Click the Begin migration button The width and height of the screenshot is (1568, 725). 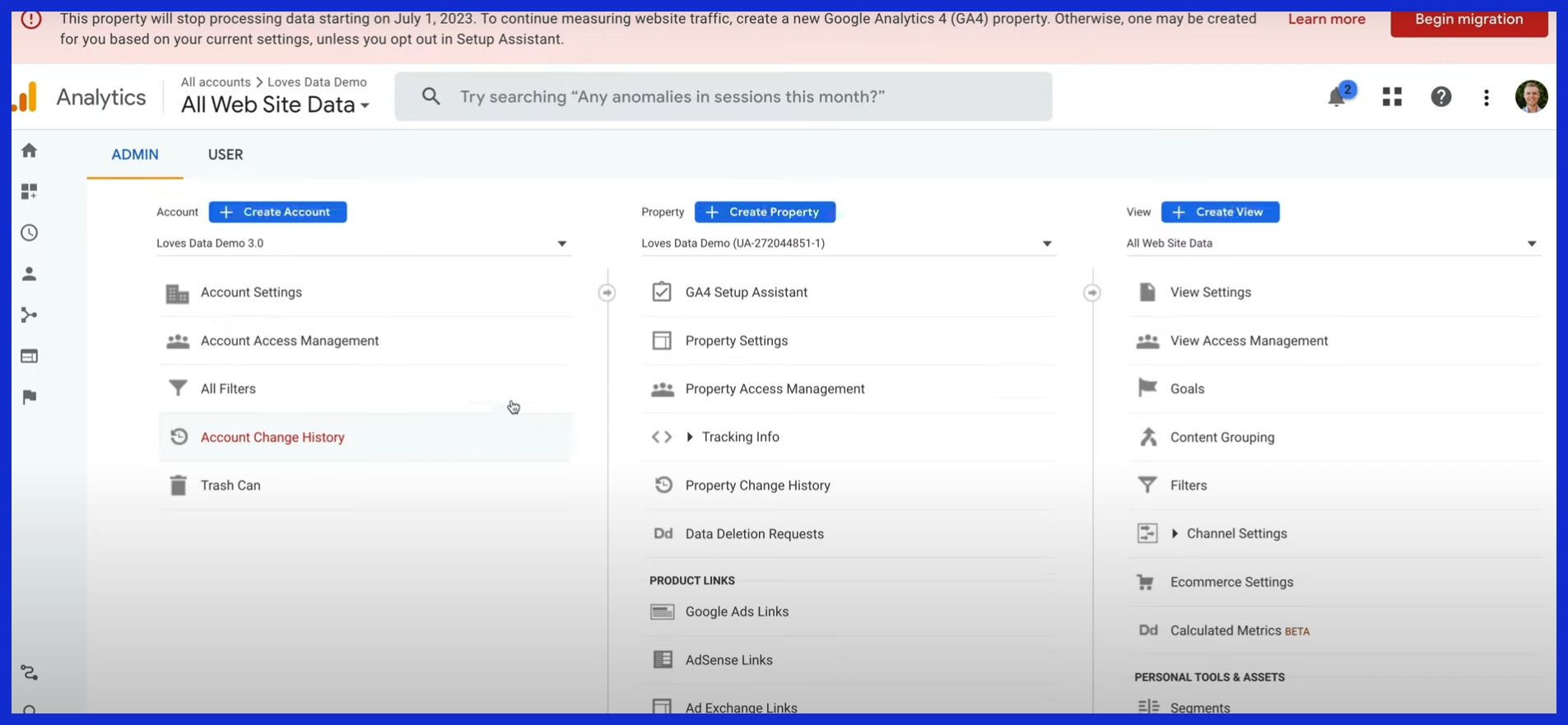coord(1468,20)
